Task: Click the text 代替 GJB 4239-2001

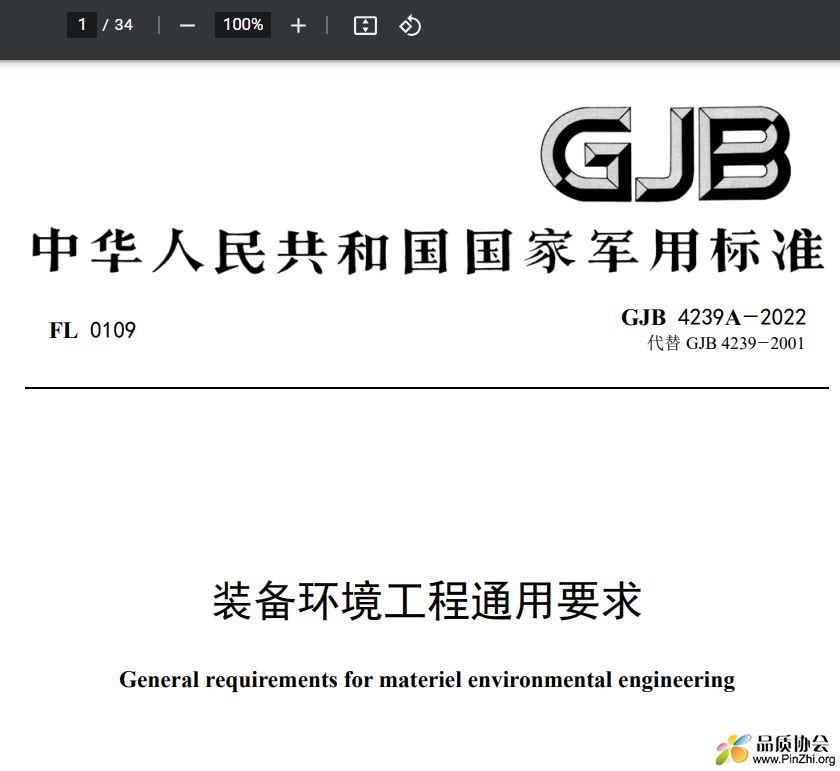Action: tap(726, 343)
